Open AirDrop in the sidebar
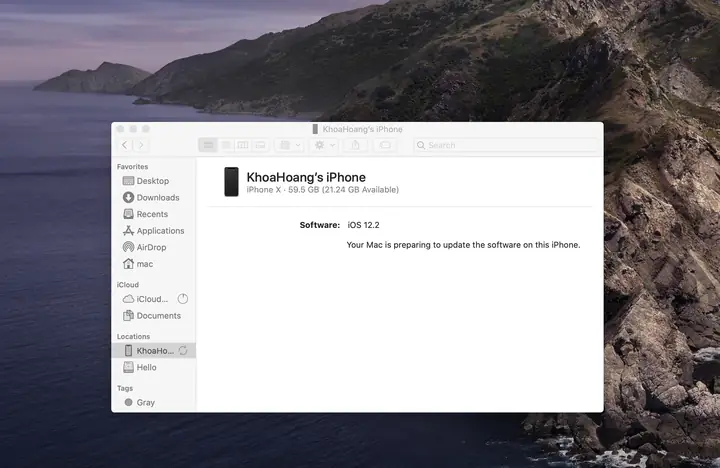720x468 pixels. click(x=154, y=247)
